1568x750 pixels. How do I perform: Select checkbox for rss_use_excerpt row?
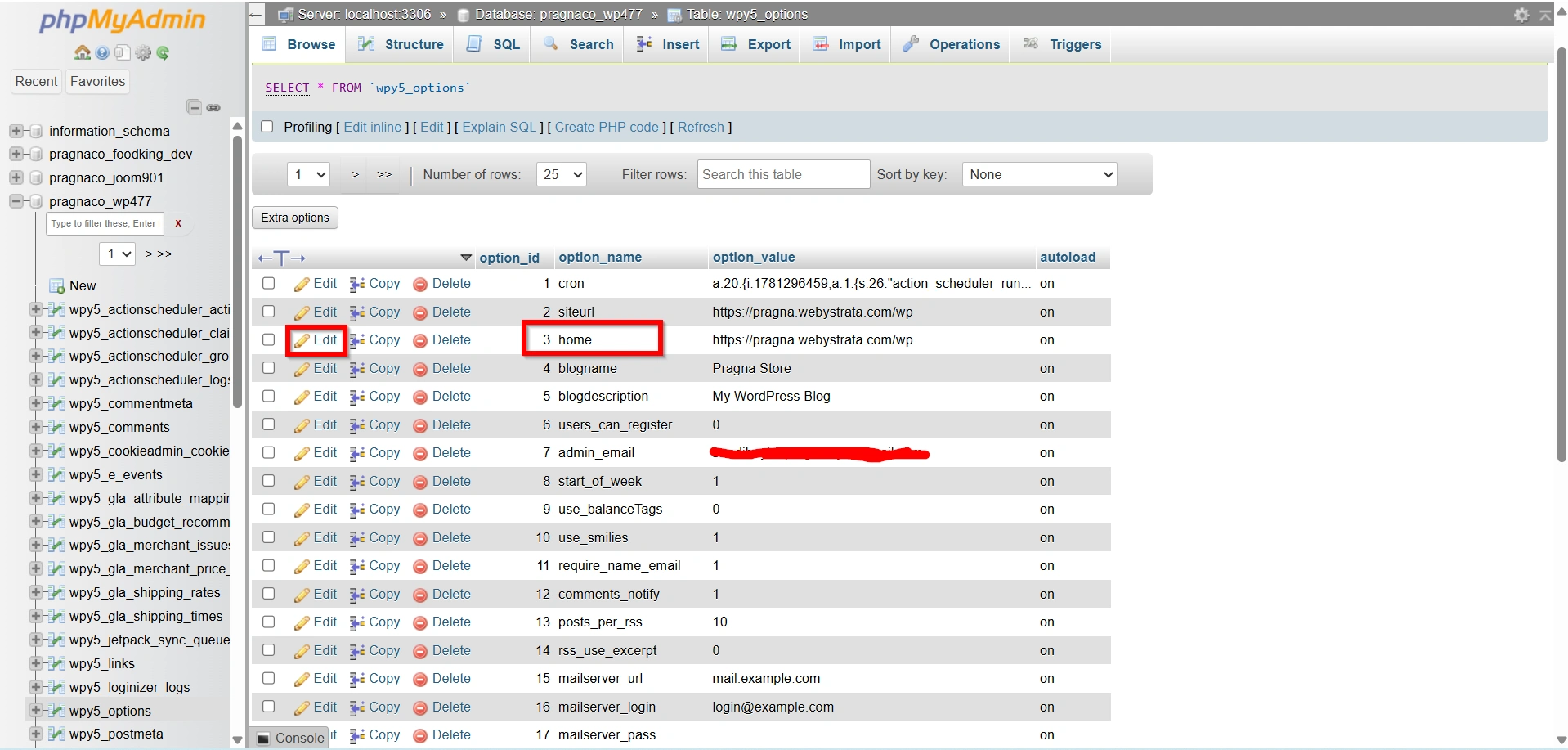(x=268, y=650)
